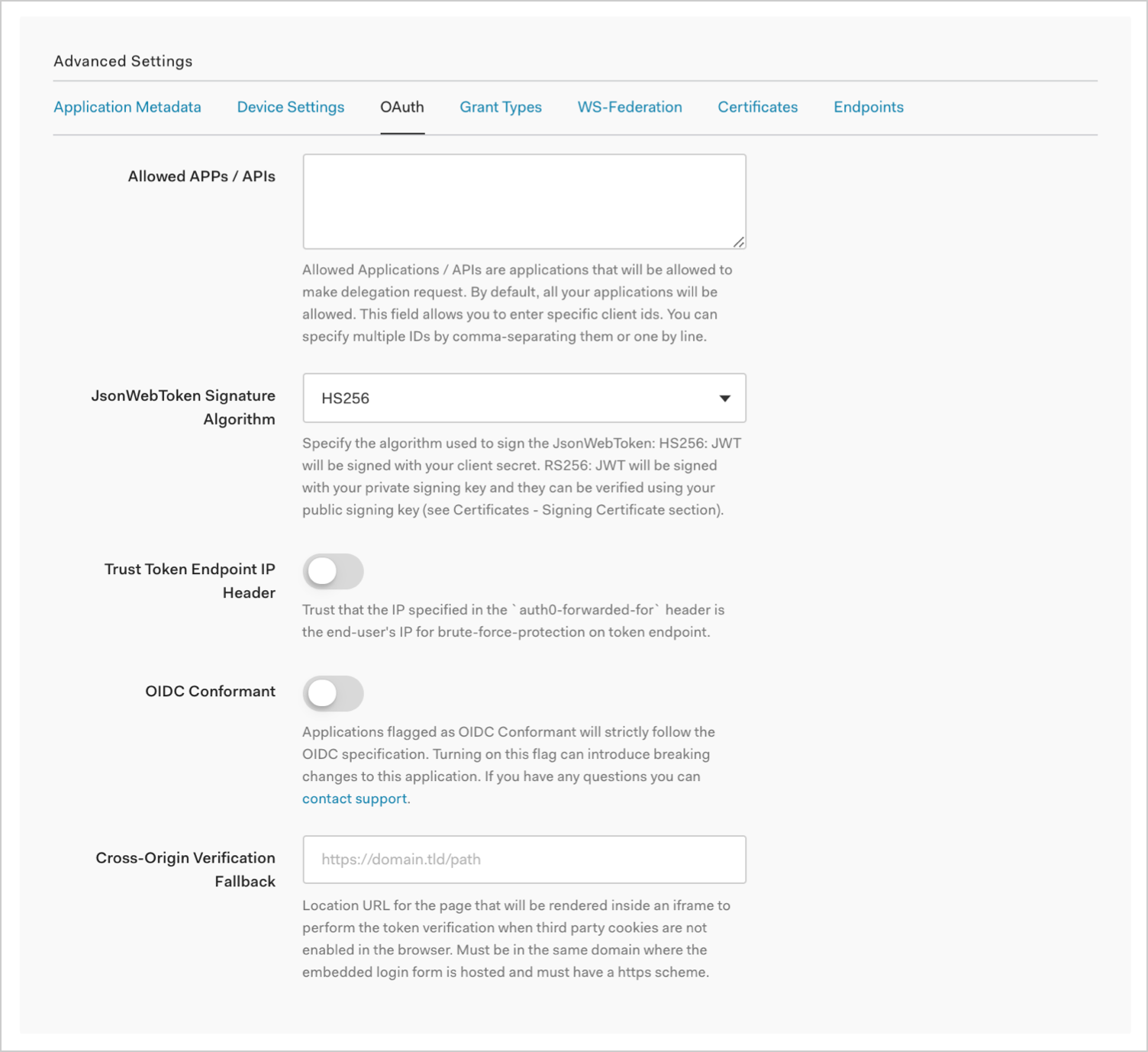Click the dropdown arrow next to HS256
The width and height of the screenshot is (1148, 1052).
(724, 398)
